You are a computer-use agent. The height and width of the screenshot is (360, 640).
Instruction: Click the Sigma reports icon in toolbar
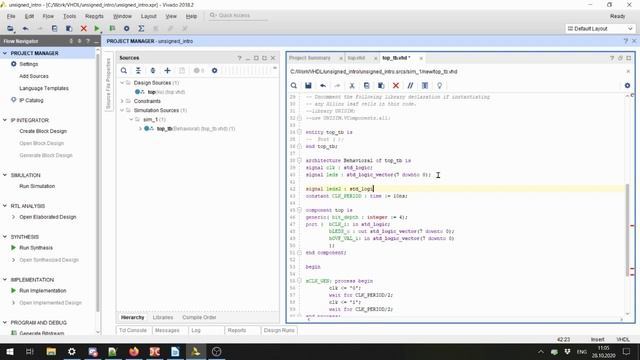tap(141, 29)
